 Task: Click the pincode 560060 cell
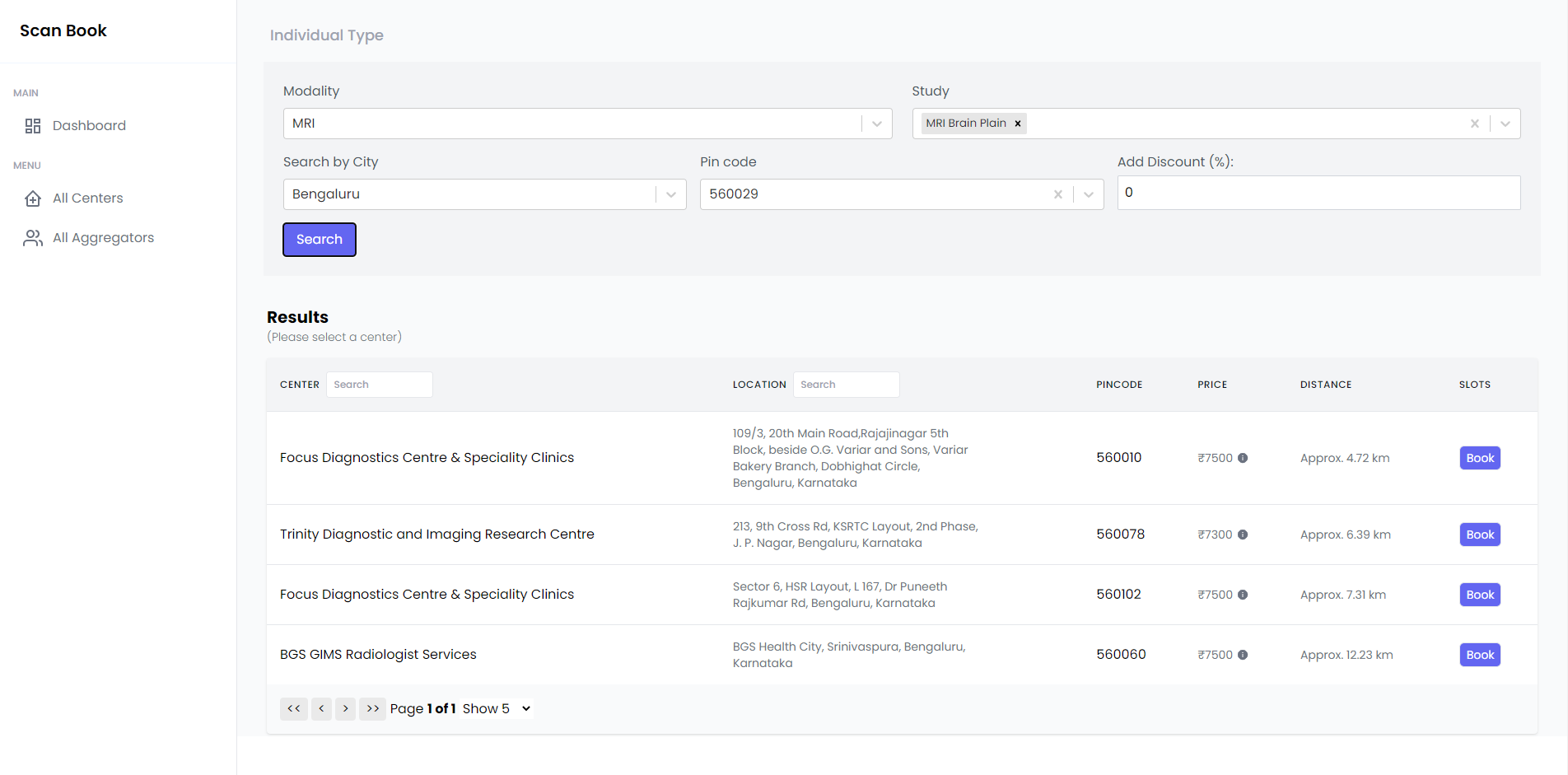click(1121, 655)
